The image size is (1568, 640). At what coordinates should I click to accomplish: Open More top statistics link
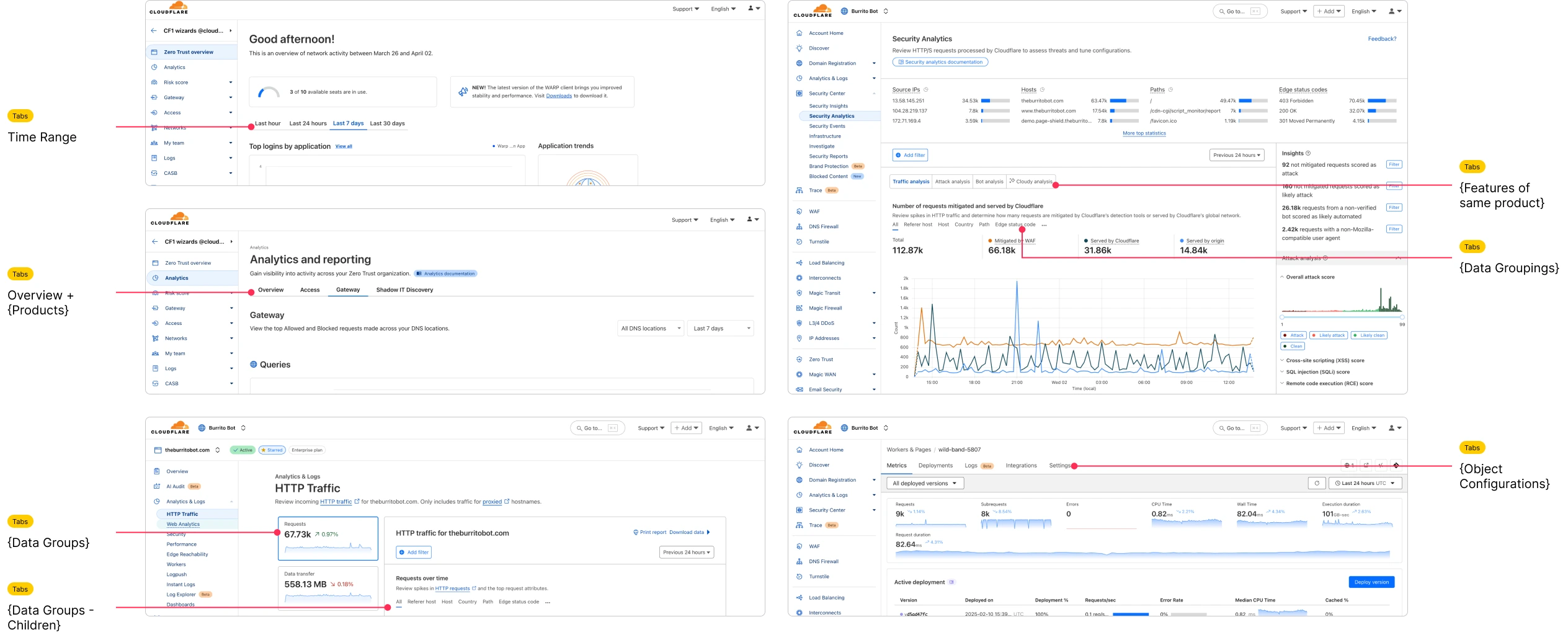point(1144,133)
